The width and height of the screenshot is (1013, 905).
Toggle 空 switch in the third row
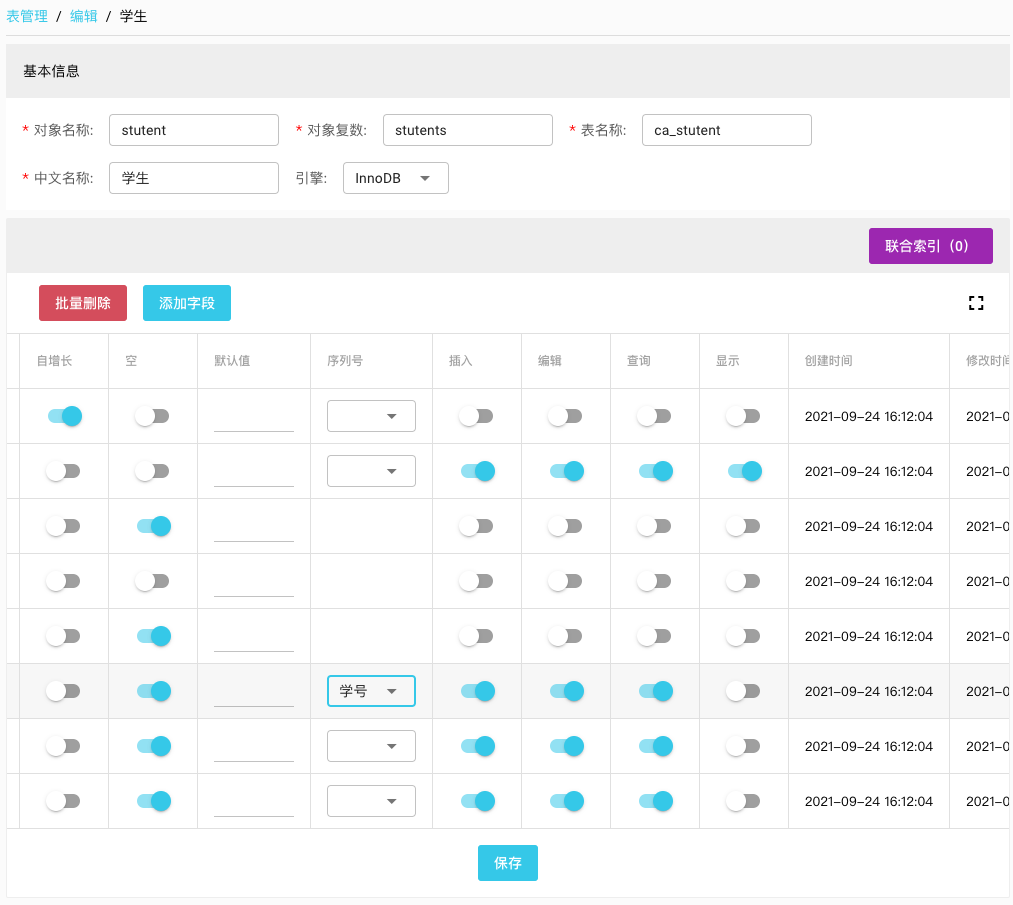153,526
